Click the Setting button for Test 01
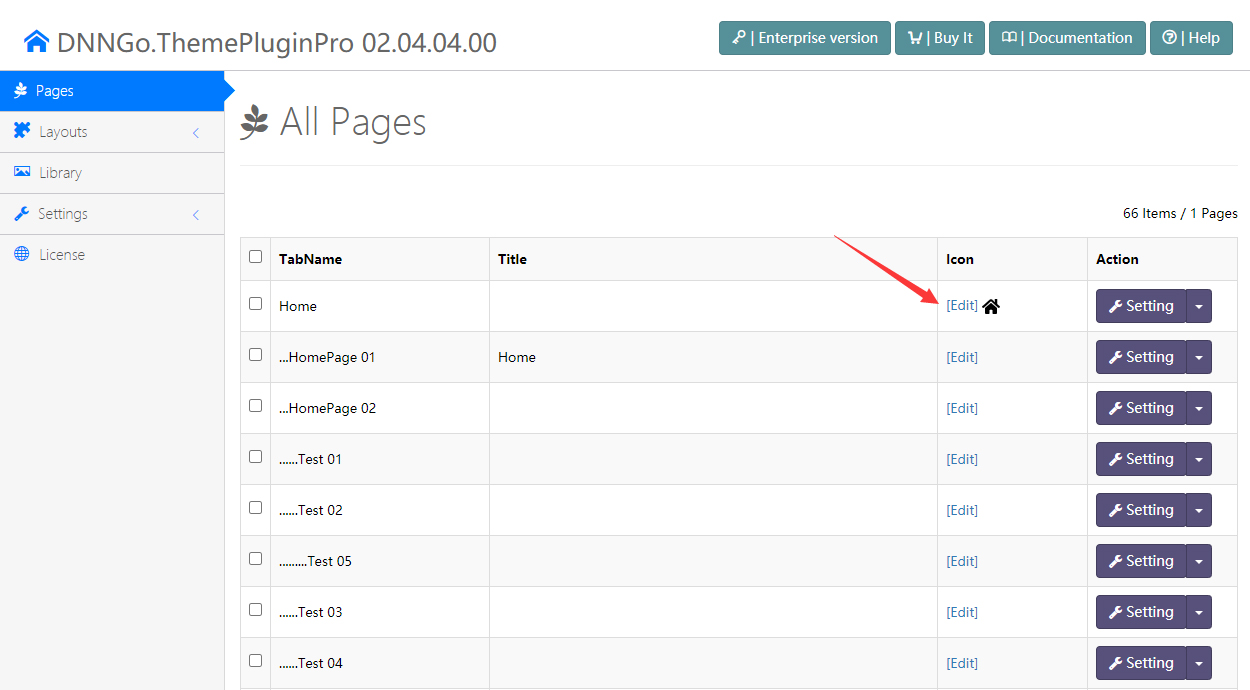1250x690 pixels. click(x=1141, y=459)
